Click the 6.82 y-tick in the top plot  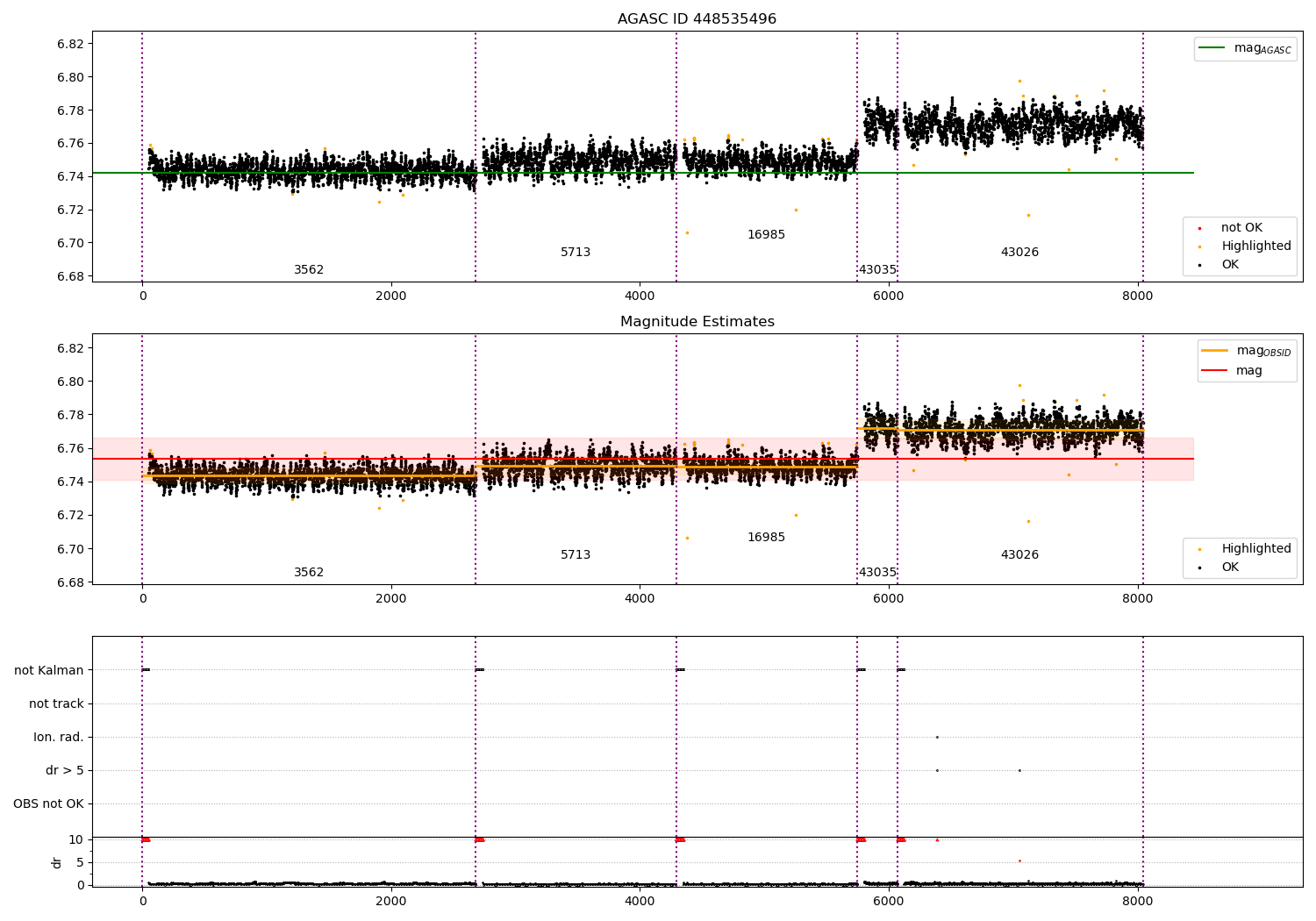pyautogui.click(x=70, y=44)
